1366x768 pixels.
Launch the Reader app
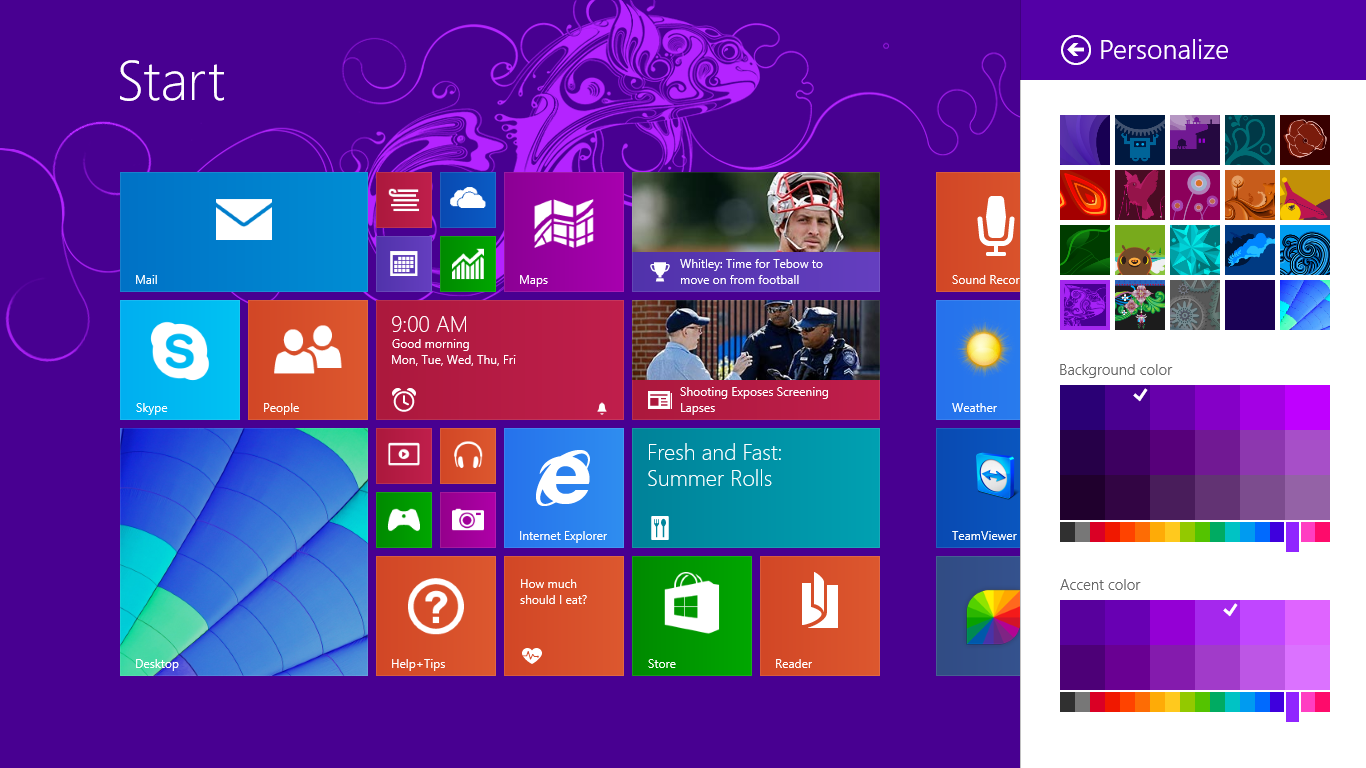tap(819, 616)
